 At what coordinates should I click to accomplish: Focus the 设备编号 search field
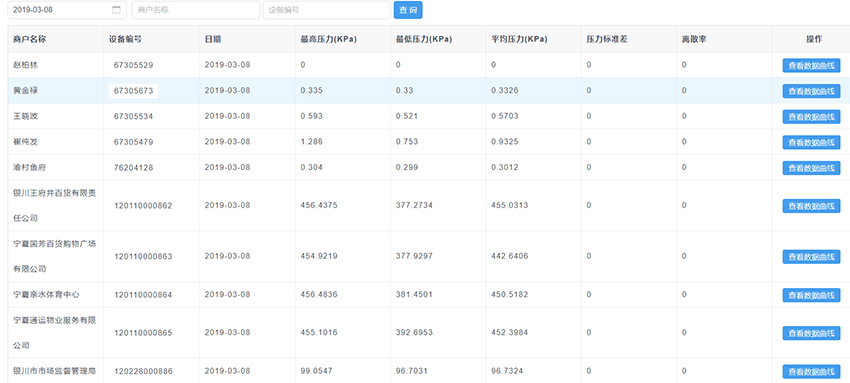pos(327,10)
